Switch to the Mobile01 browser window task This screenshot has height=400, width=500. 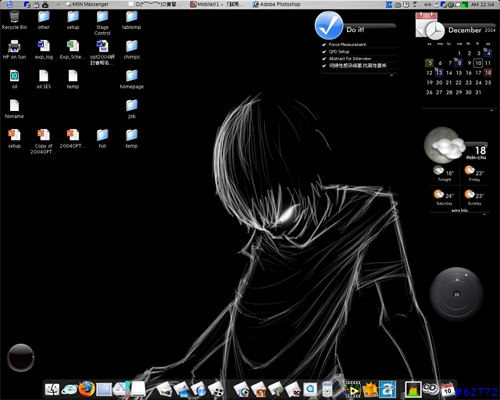(x=217, y=4)
